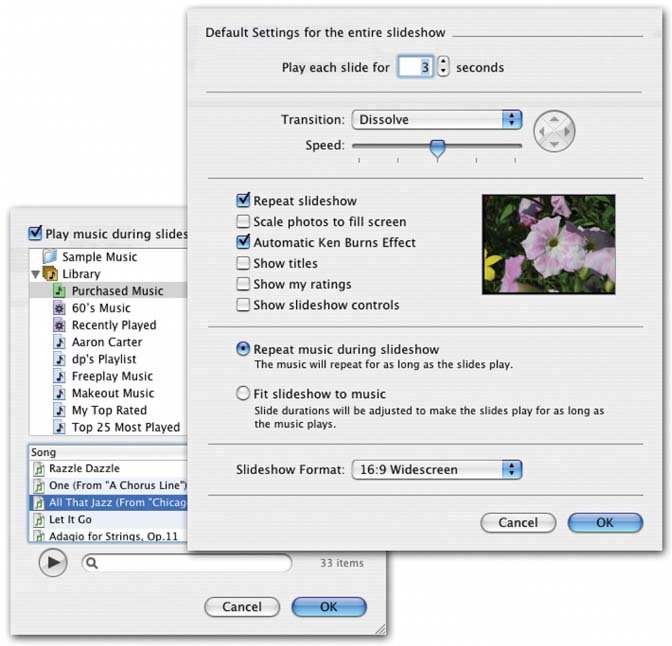The height and width of the screenshot is (646, 672).
Task: Click the Let It Go song file icon
Action: point(39,520)
